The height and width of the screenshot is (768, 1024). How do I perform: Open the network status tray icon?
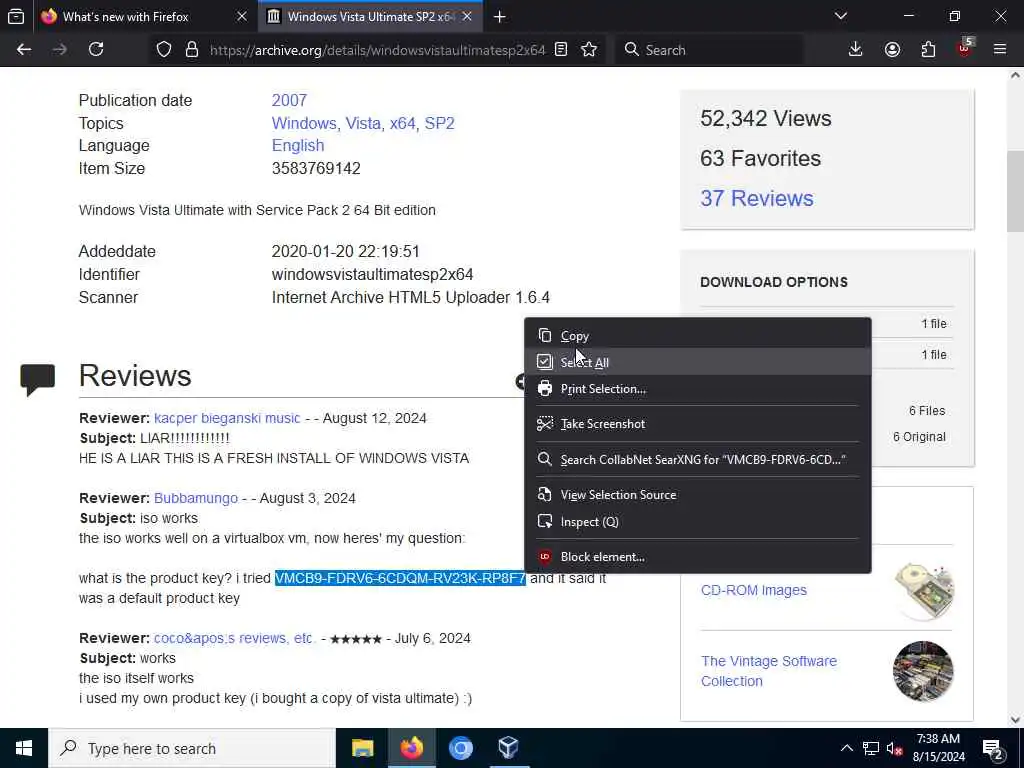coord(871,748)
